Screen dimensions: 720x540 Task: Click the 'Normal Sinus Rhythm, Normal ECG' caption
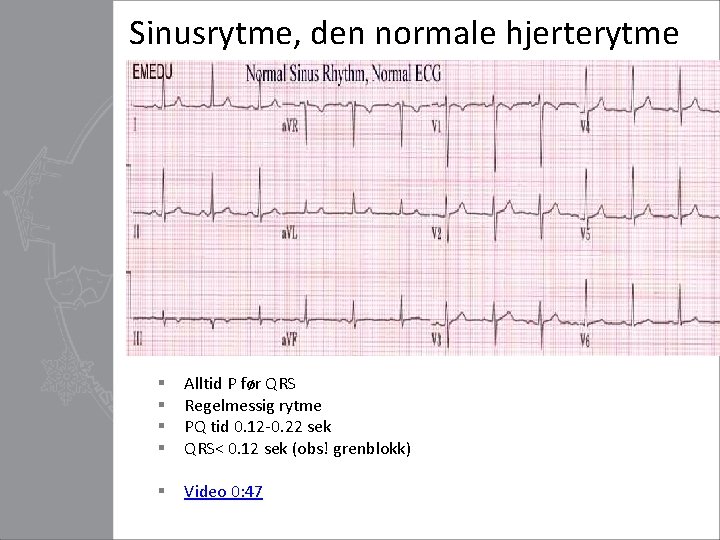point(343,73)
